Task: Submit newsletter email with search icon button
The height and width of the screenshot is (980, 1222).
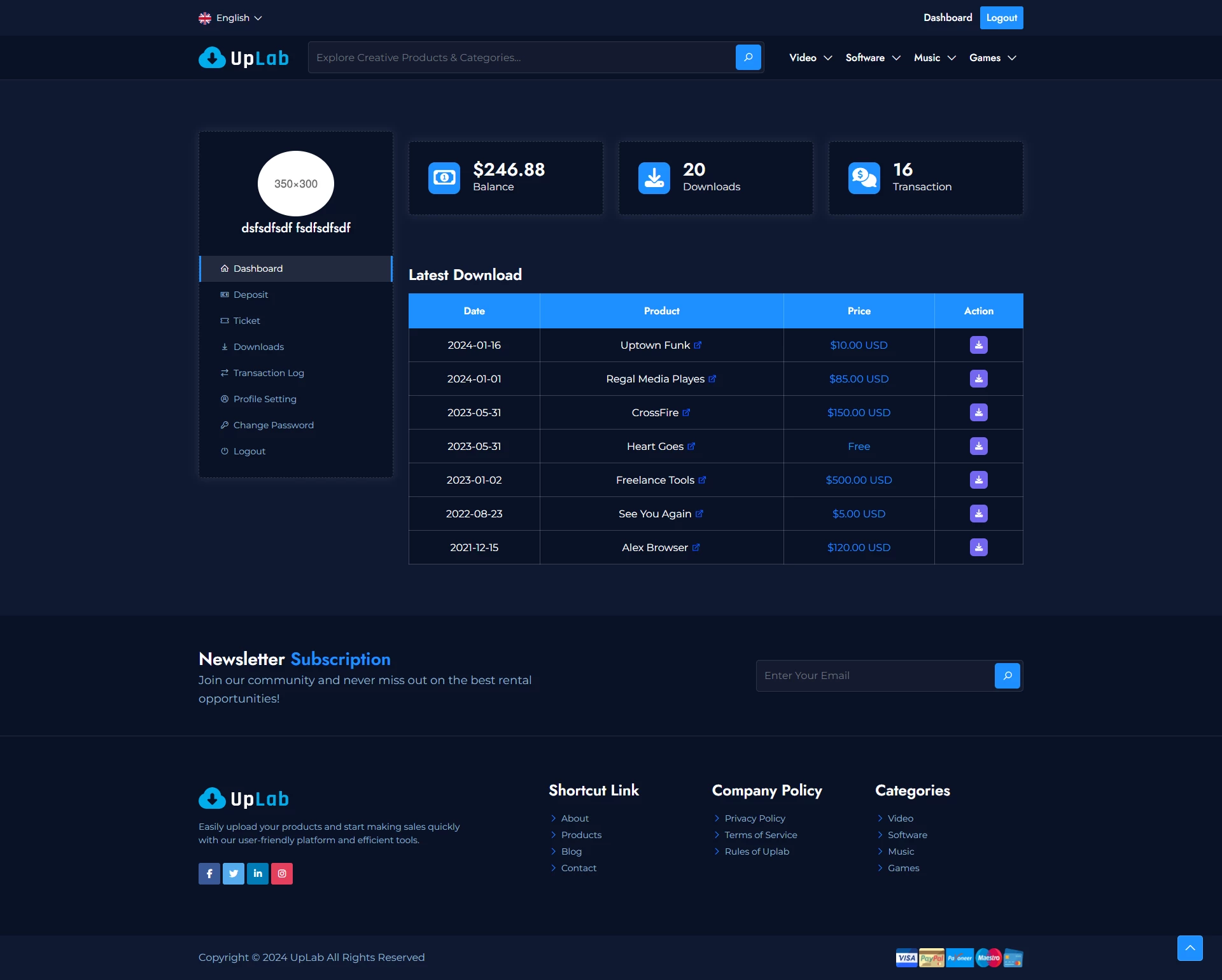Action: tap(1007, 676)
